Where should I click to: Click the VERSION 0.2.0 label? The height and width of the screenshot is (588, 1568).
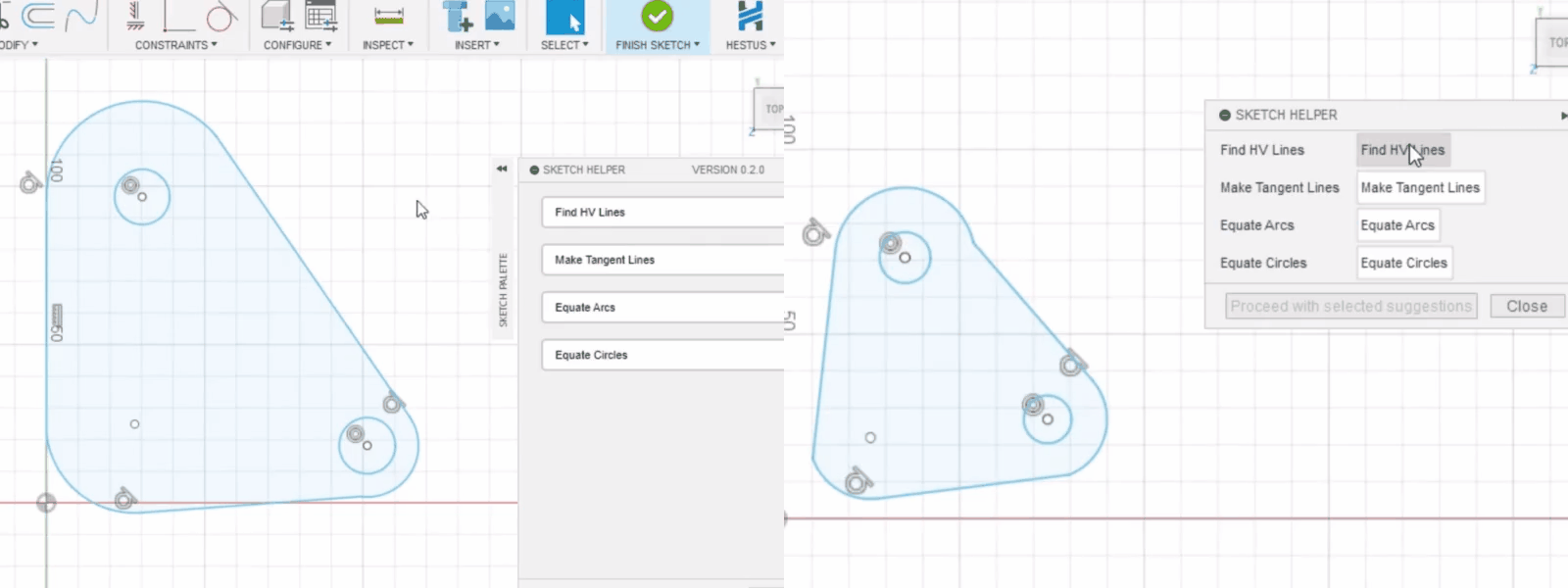[728, 170]
